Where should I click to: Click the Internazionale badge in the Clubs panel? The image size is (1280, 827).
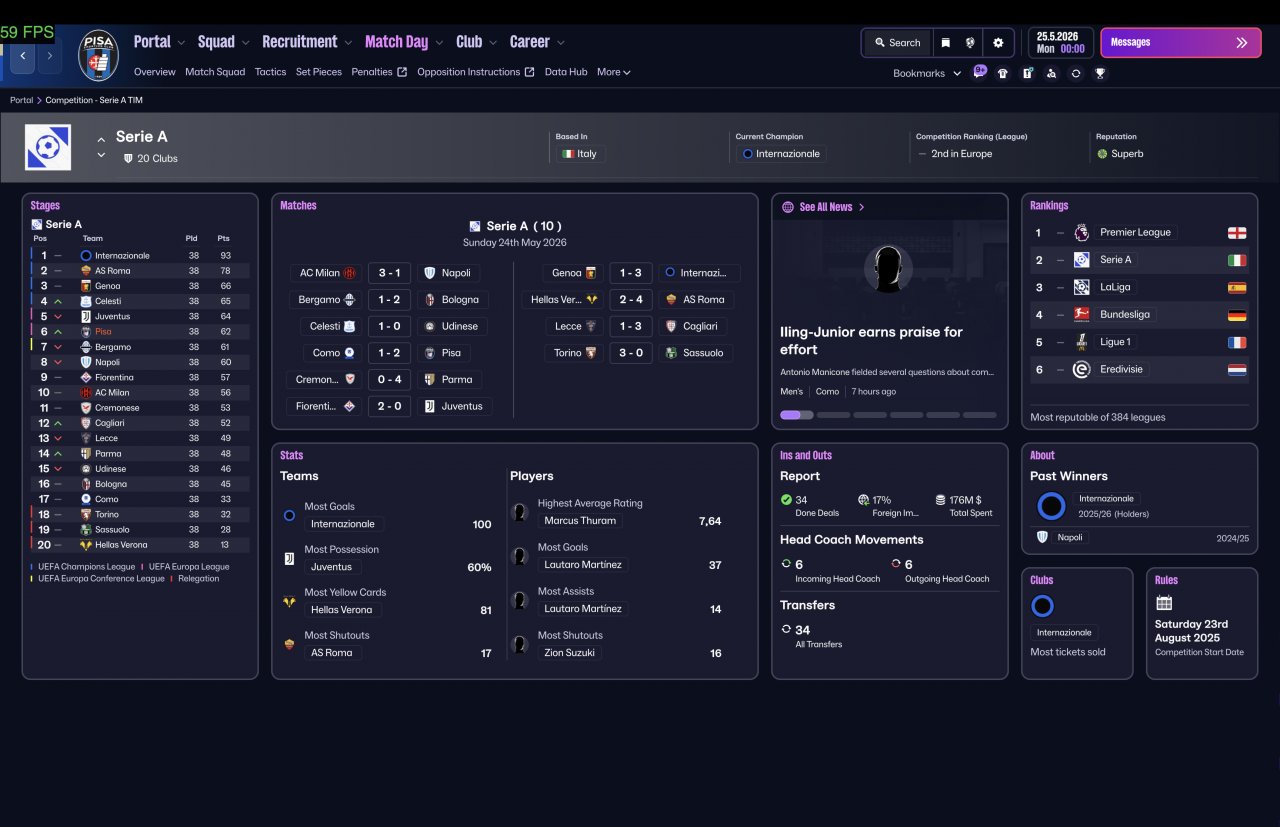[1042, 606]
